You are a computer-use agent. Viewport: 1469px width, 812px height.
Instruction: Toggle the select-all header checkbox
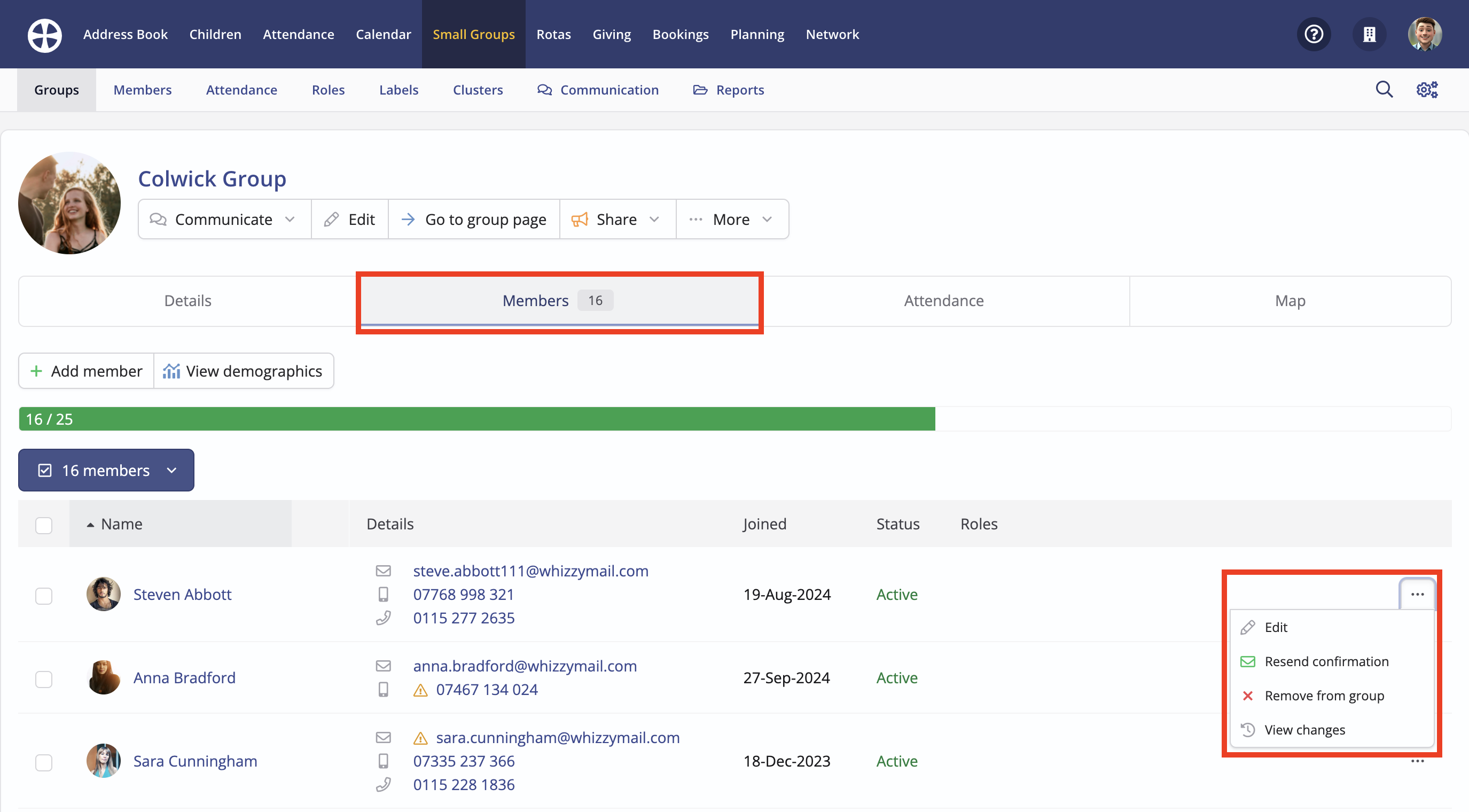(x=44, y=525)
